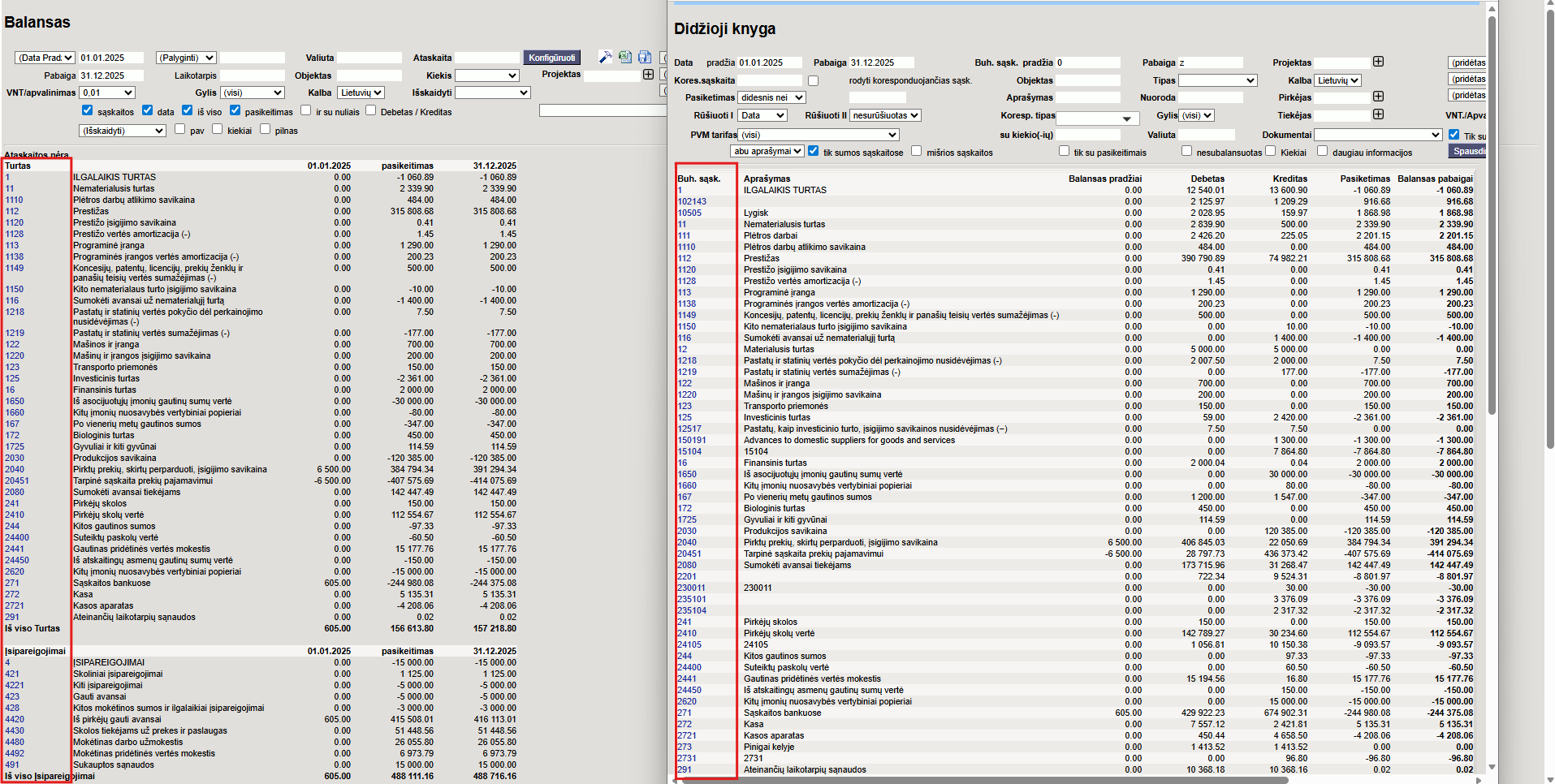The image size is (1555, 784).
Task: Expand the PVM tarifas dropdown
Action: 818,135
